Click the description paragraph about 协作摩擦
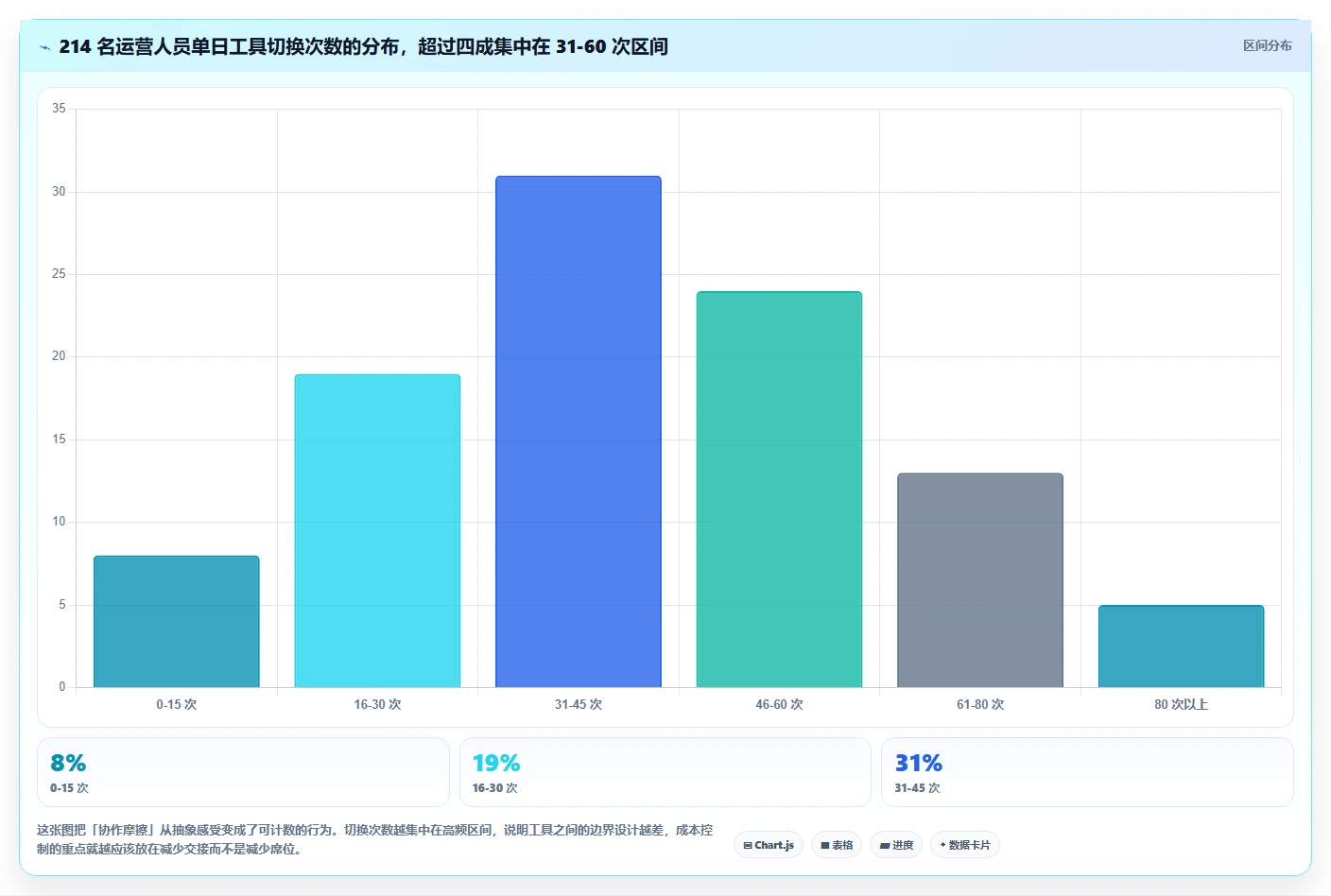This screenshot has height=896, width=1331. click(x=374, y=839)
